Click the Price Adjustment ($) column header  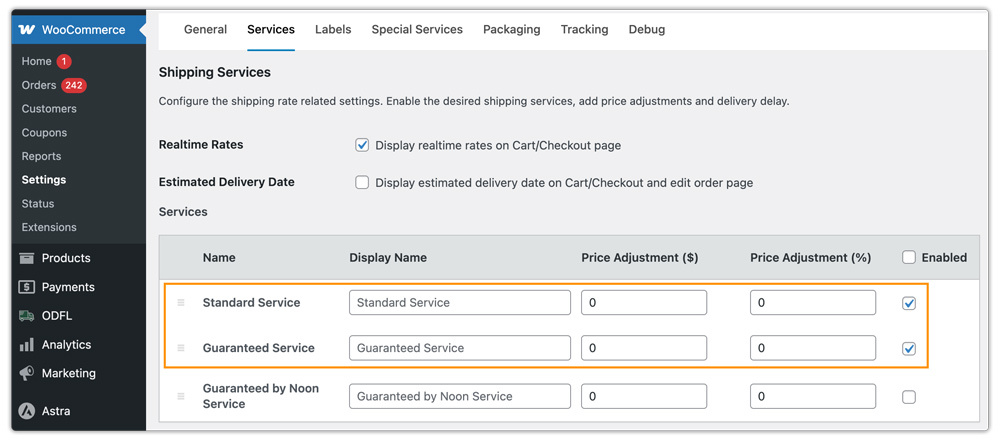[640, 258]
